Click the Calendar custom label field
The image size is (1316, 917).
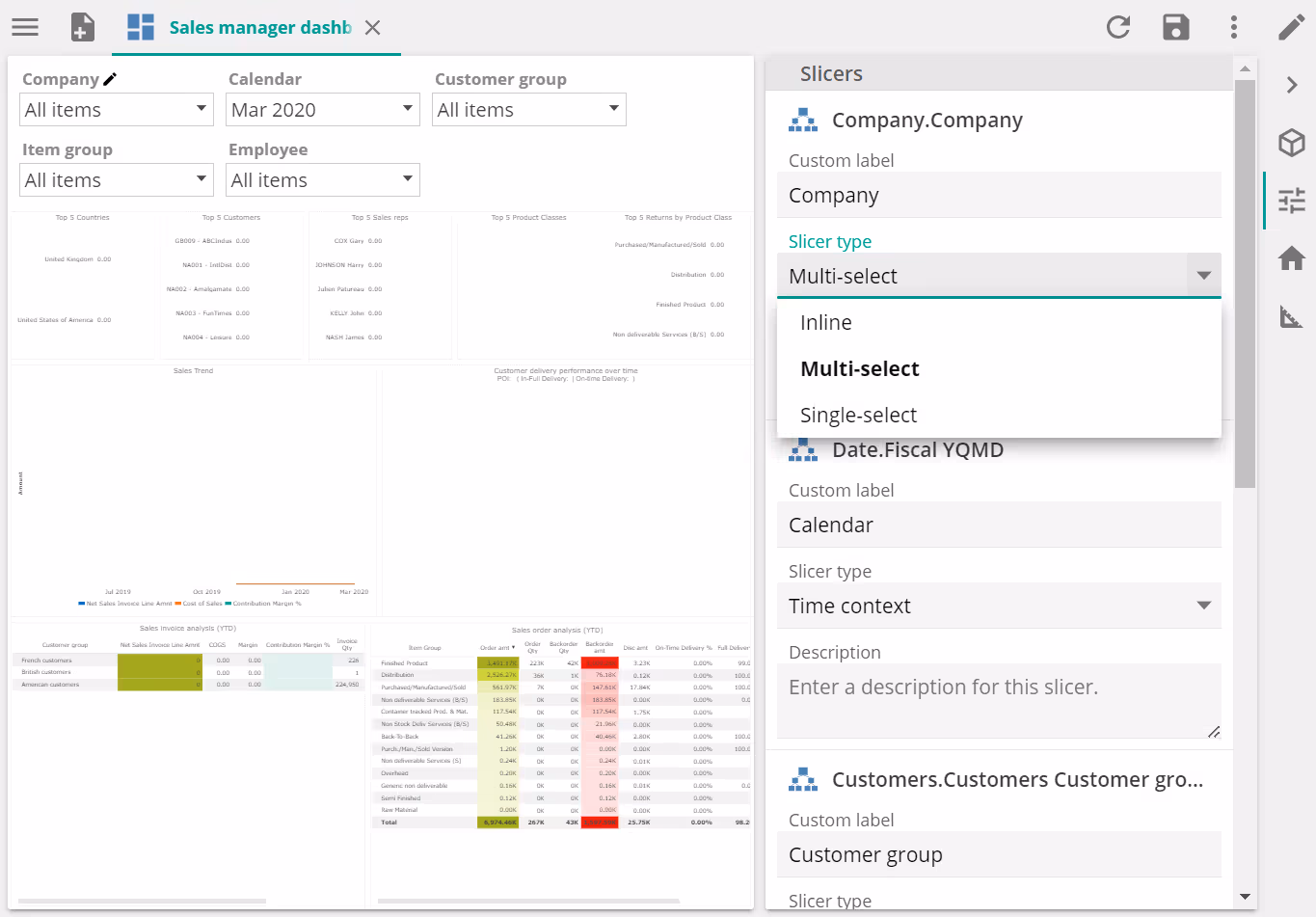999,526
